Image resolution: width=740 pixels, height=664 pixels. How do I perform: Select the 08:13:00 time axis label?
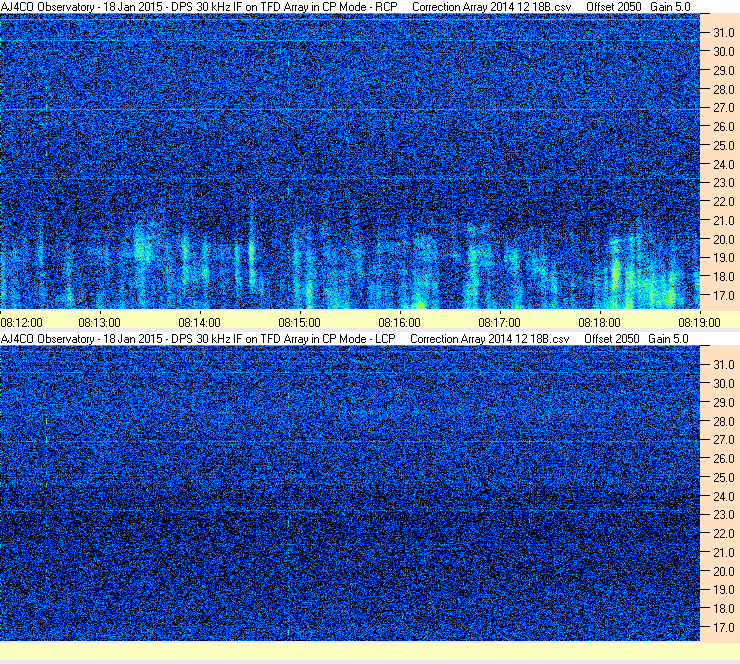(99, 323)
